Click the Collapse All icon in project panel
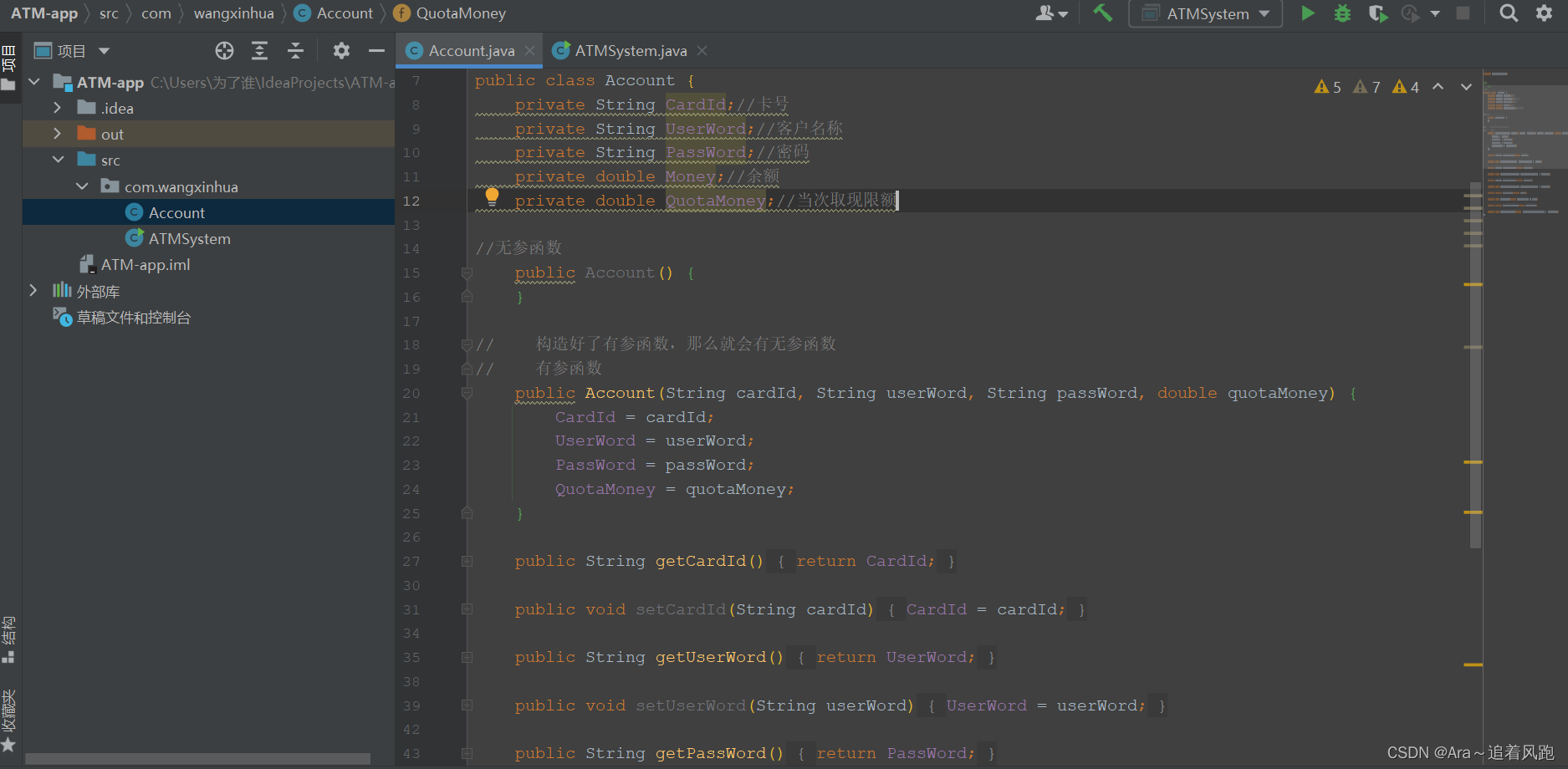This screenshot has width=1568, height=769. point(295,51)
